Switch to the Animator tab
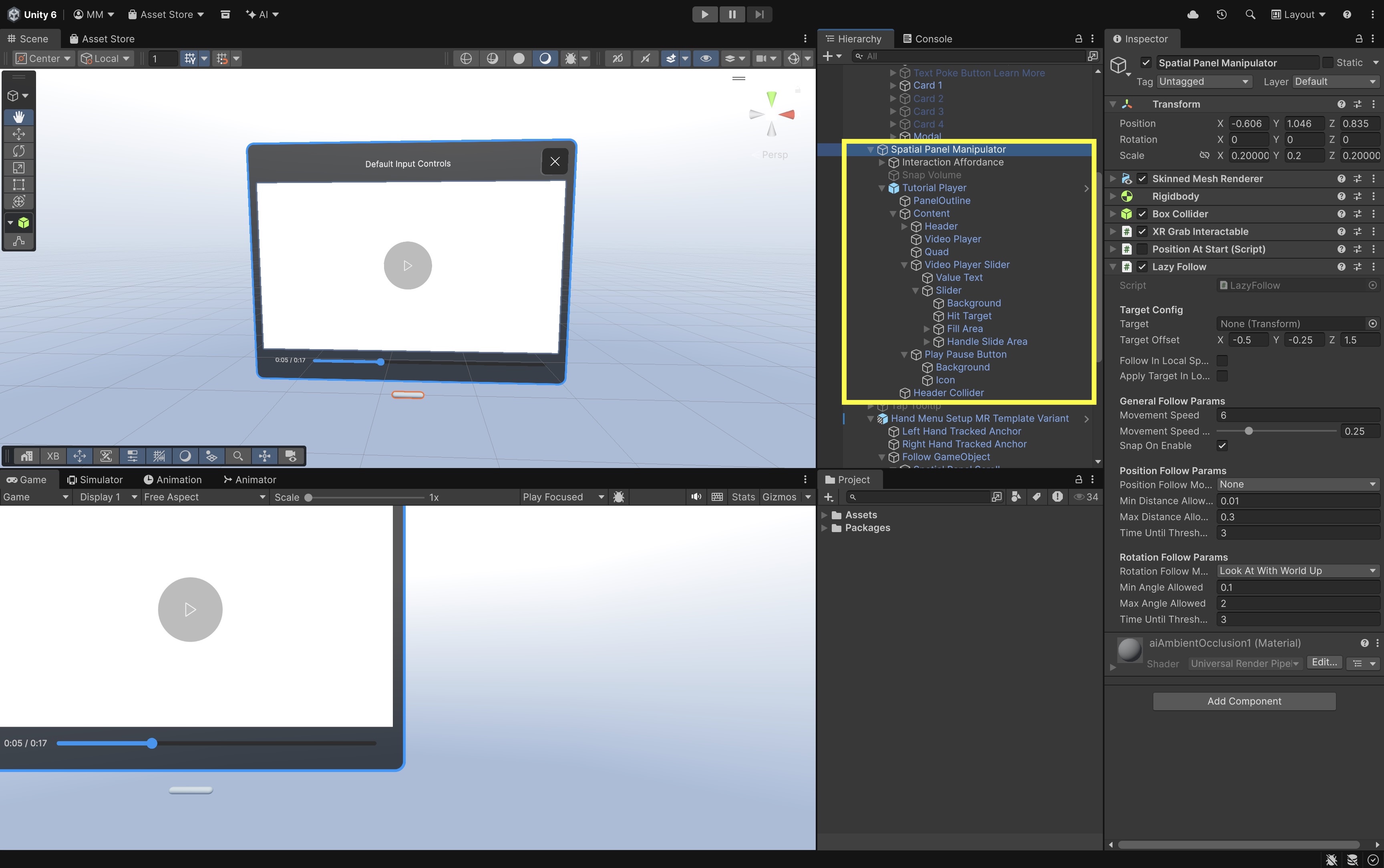The height and width of the screenshot is (868, 1384). coord(250,480)
